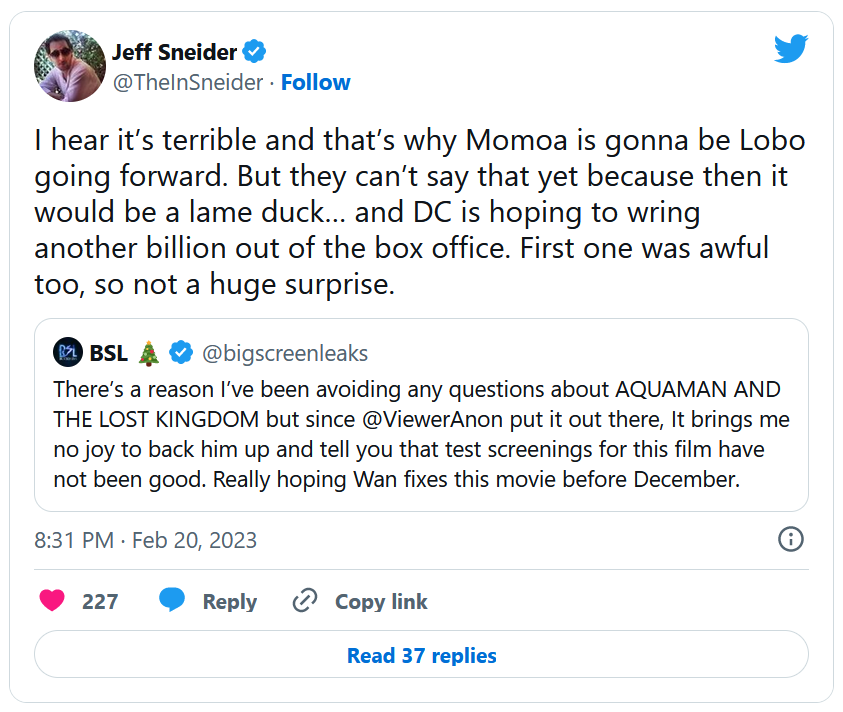This screenshot has height=712, width=843.
Task: Open Jeff Sneider's profile picture
Action: [x=69, y=66]
